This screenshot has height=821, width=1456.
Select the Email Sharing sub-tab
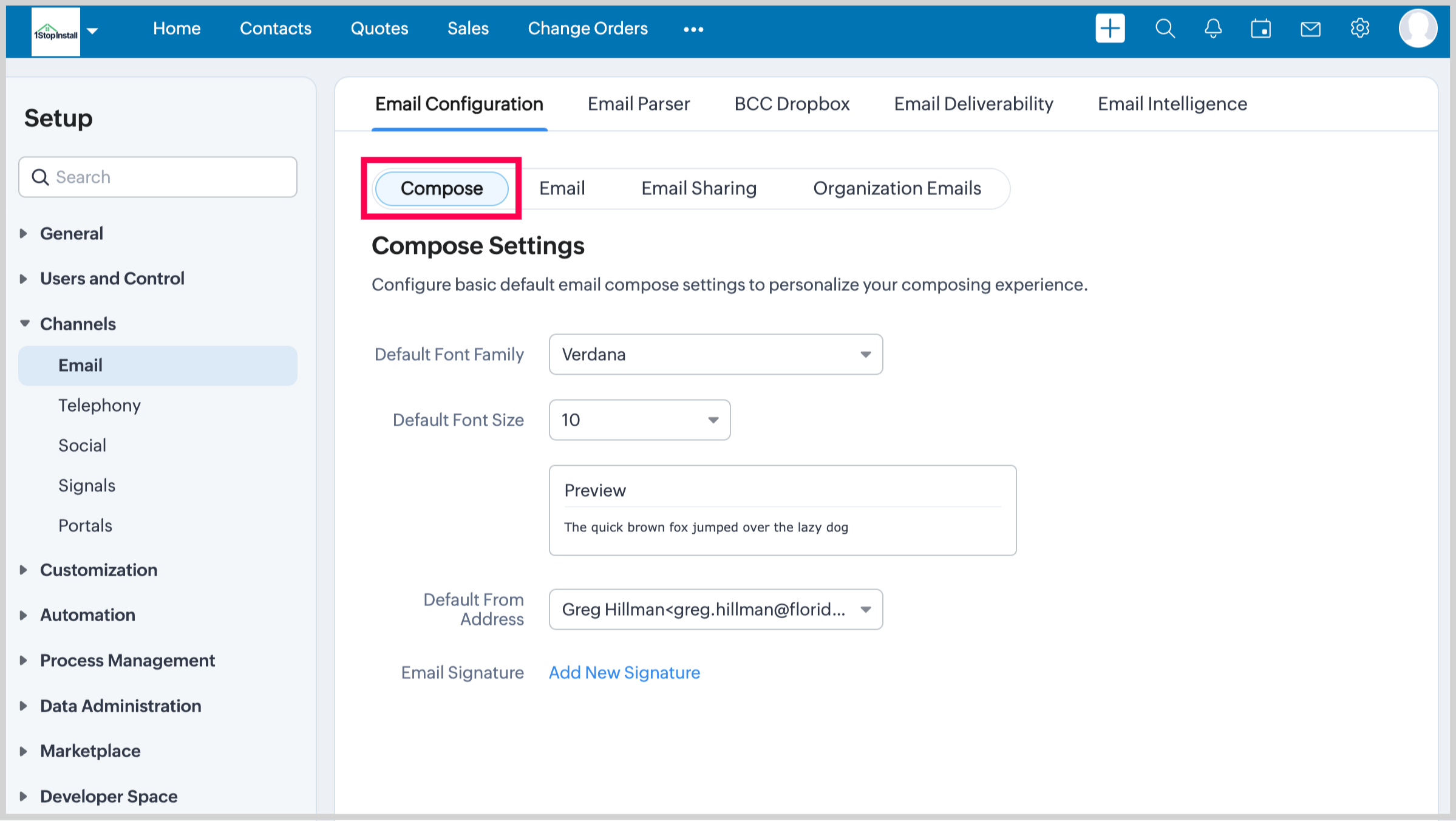tap(698, 188)
